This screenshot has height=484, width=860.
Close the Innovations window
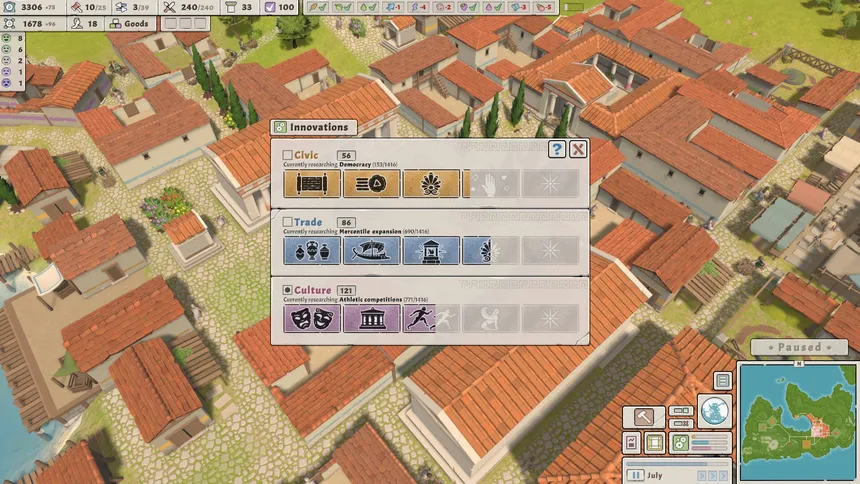click(x=578, y=149)
